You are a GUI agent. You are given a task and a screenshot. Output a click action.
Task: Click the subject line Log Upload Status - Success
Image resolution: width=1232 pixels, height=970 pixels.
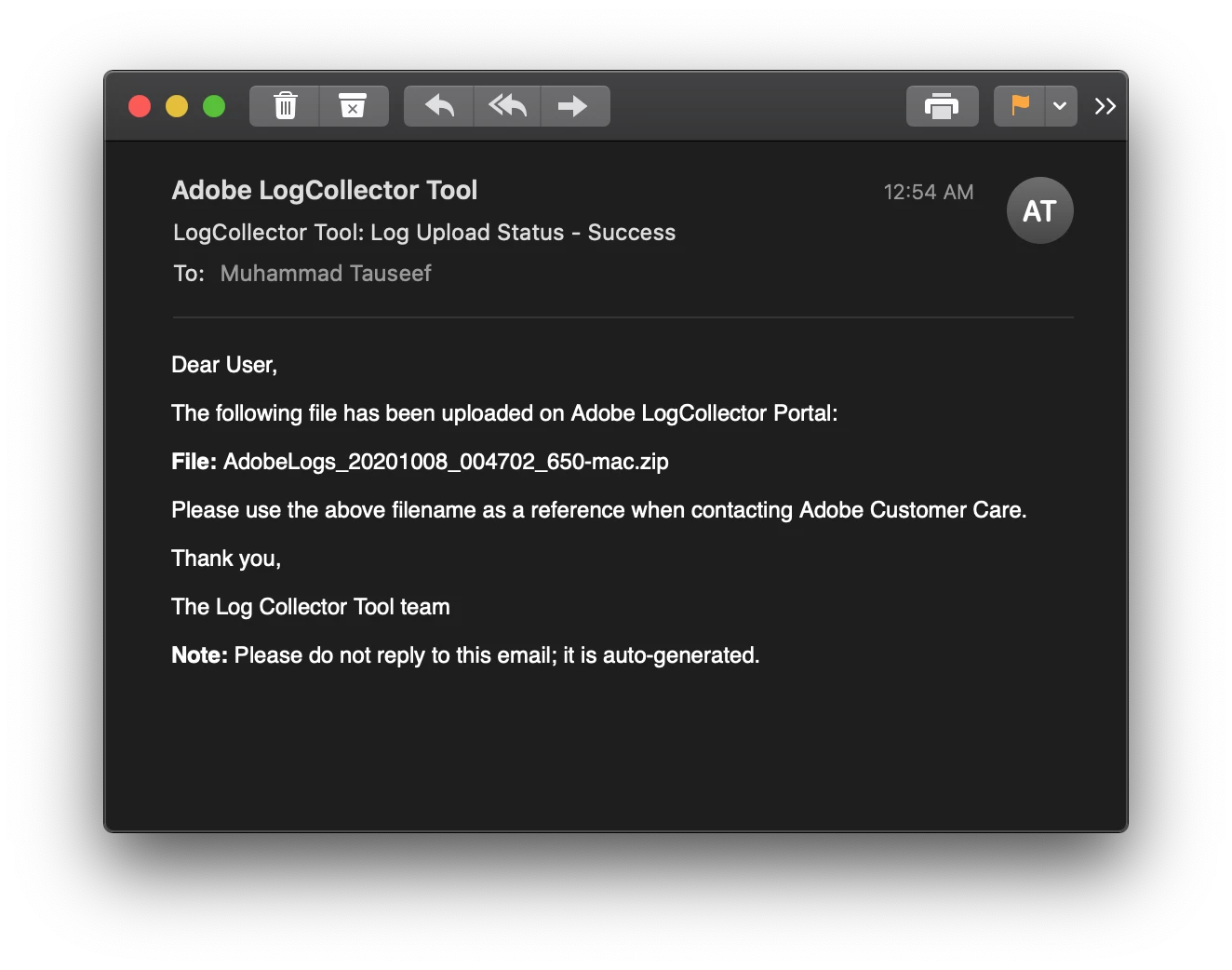(424, 233)
